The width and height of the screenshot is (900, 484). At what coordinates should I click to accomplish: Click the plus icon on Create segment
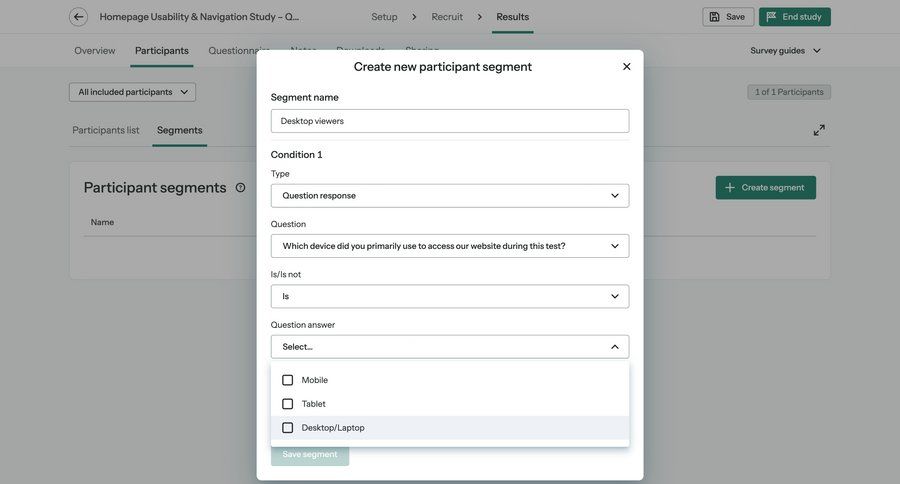click(730, 188)
